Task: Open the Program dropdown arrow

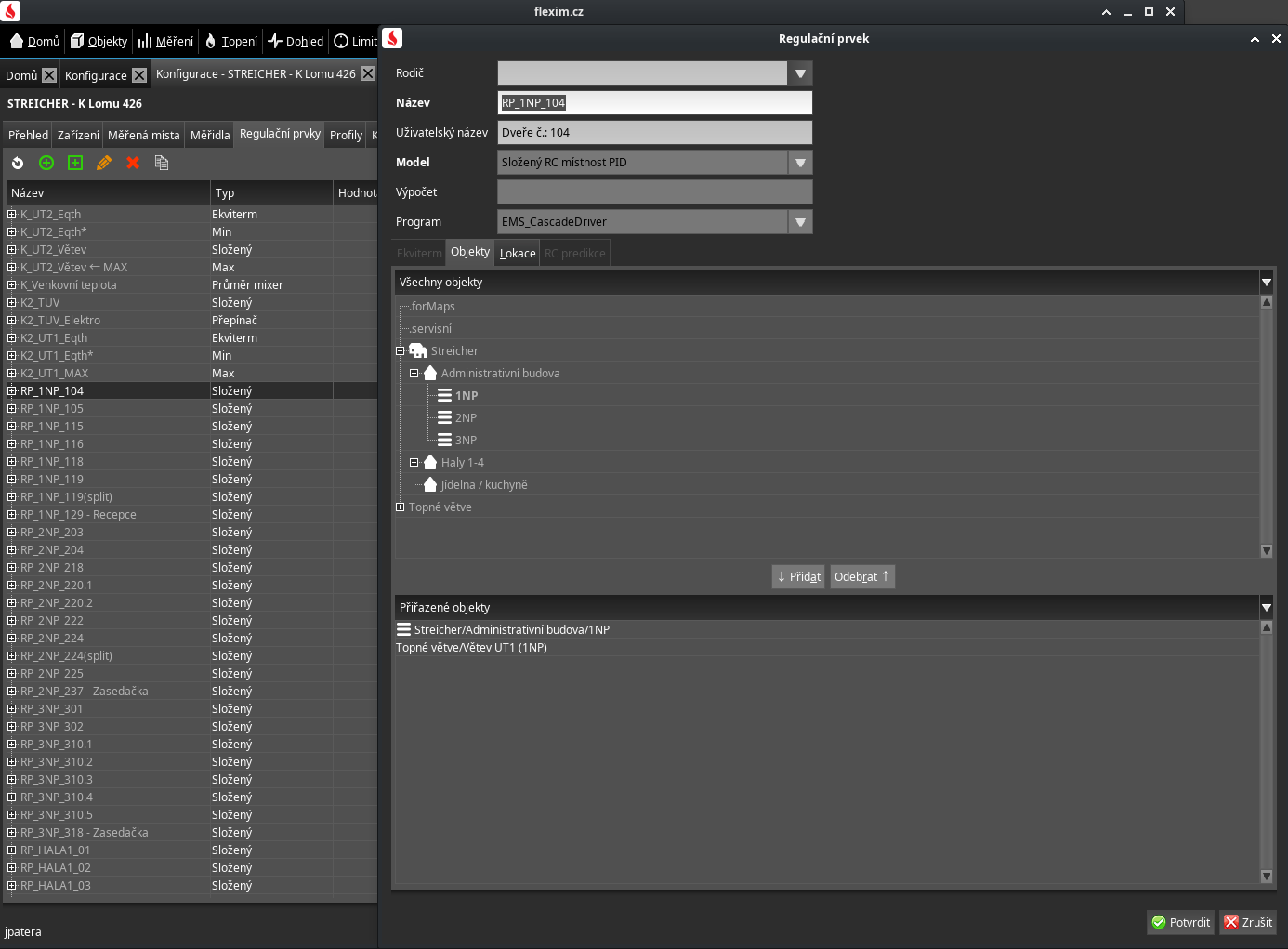Action: point(800,222)
